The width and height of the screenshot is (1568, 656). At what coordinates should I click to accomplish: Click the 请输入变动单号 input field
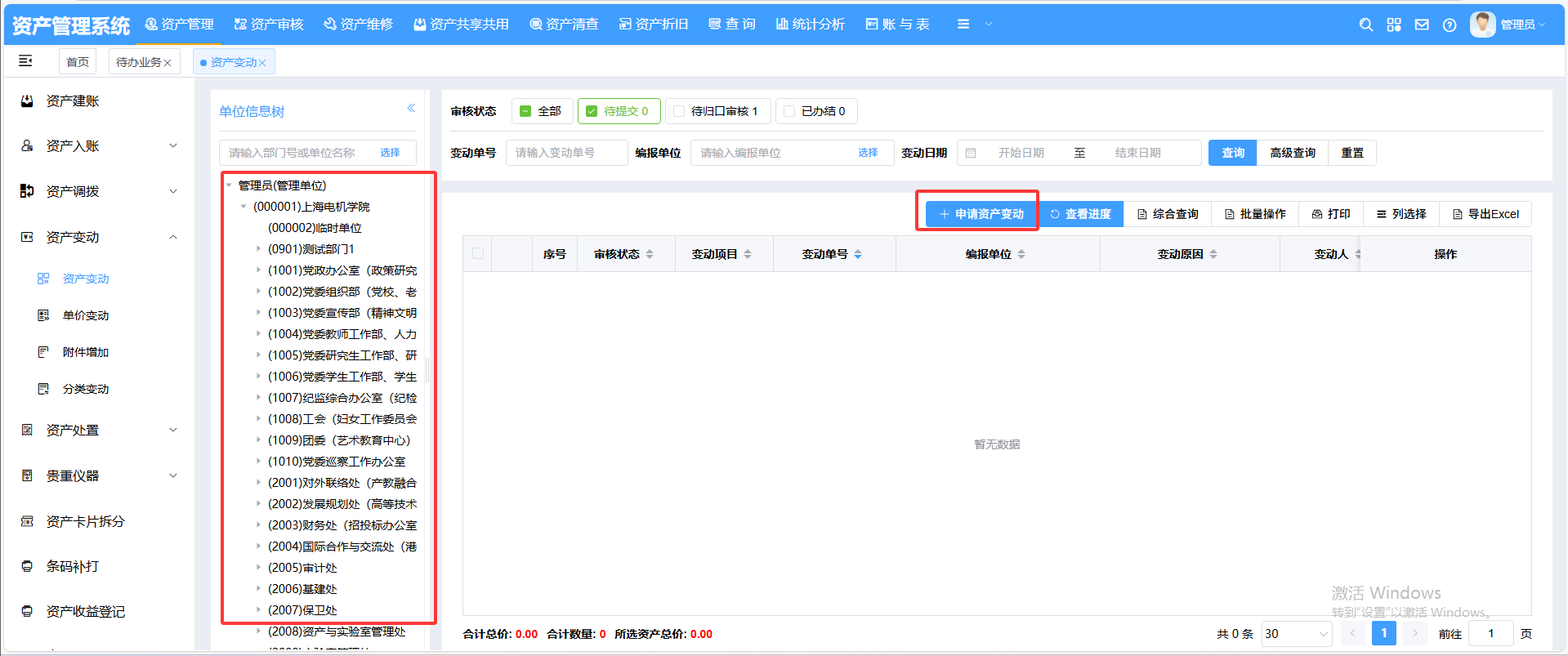pyautogui.click(x=566, y=153)
